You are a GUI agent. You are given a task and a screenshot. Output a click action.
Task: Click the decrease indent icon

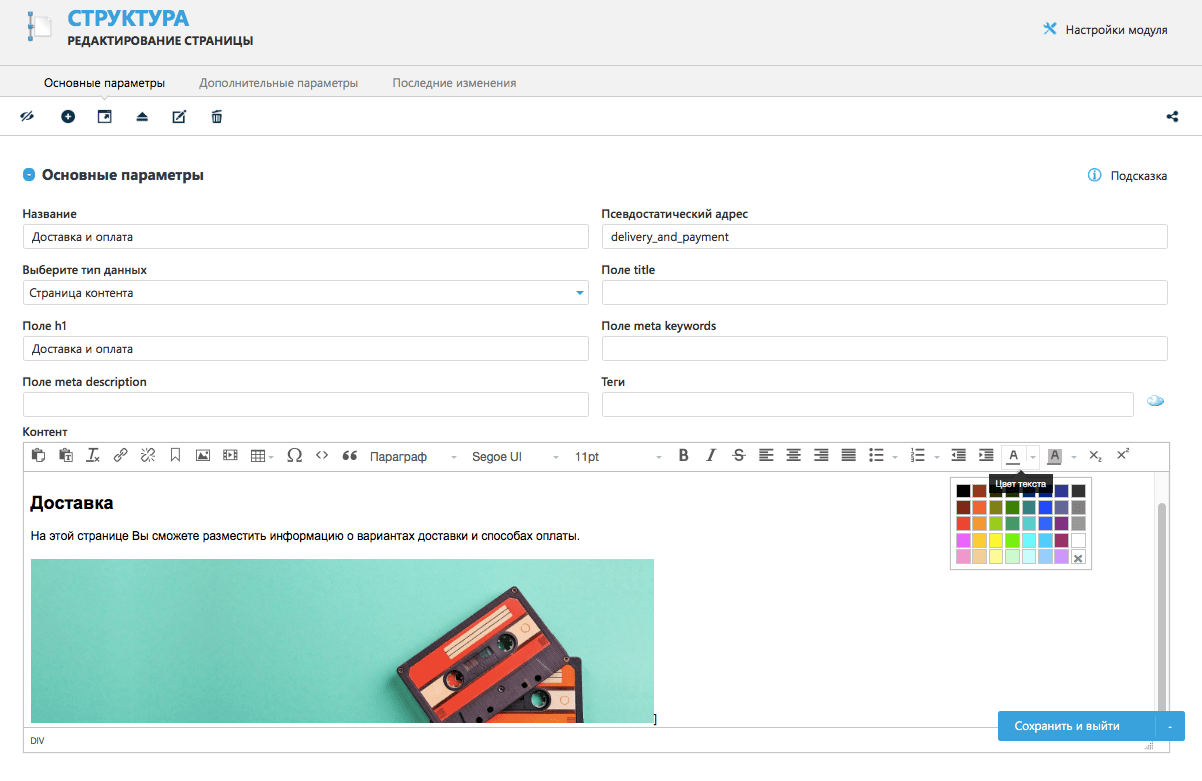tap(958, 456)
